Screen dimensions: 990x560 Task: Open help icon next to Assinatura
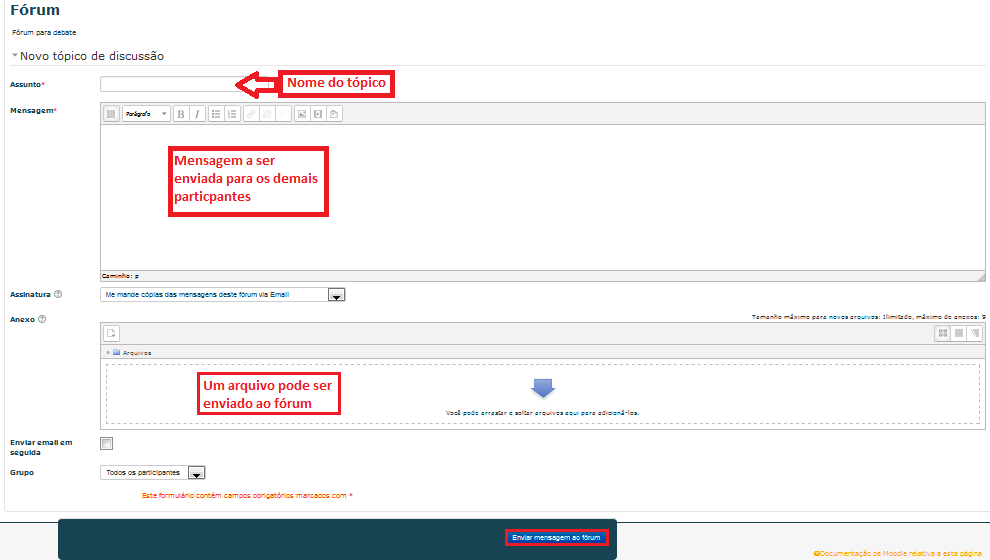point(58,295)
